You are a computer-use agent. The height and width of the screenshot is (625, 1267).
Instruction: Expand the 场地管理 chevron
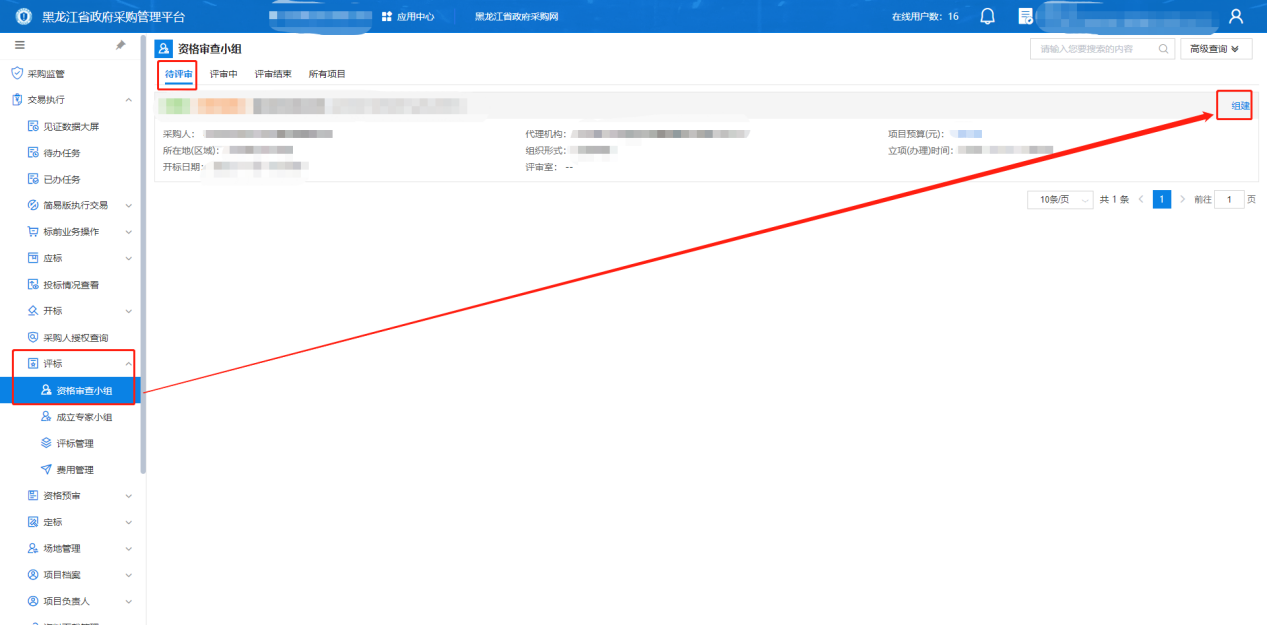coord(128,548)
